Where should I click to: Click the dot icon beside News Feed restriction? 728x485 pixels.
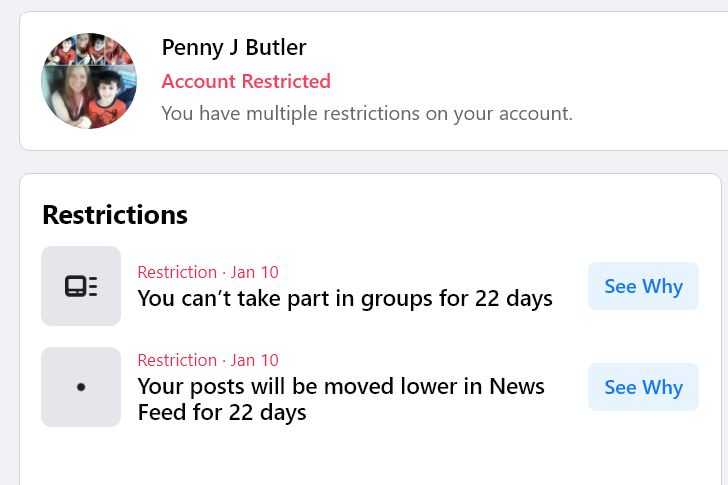(x=81, y=387)
